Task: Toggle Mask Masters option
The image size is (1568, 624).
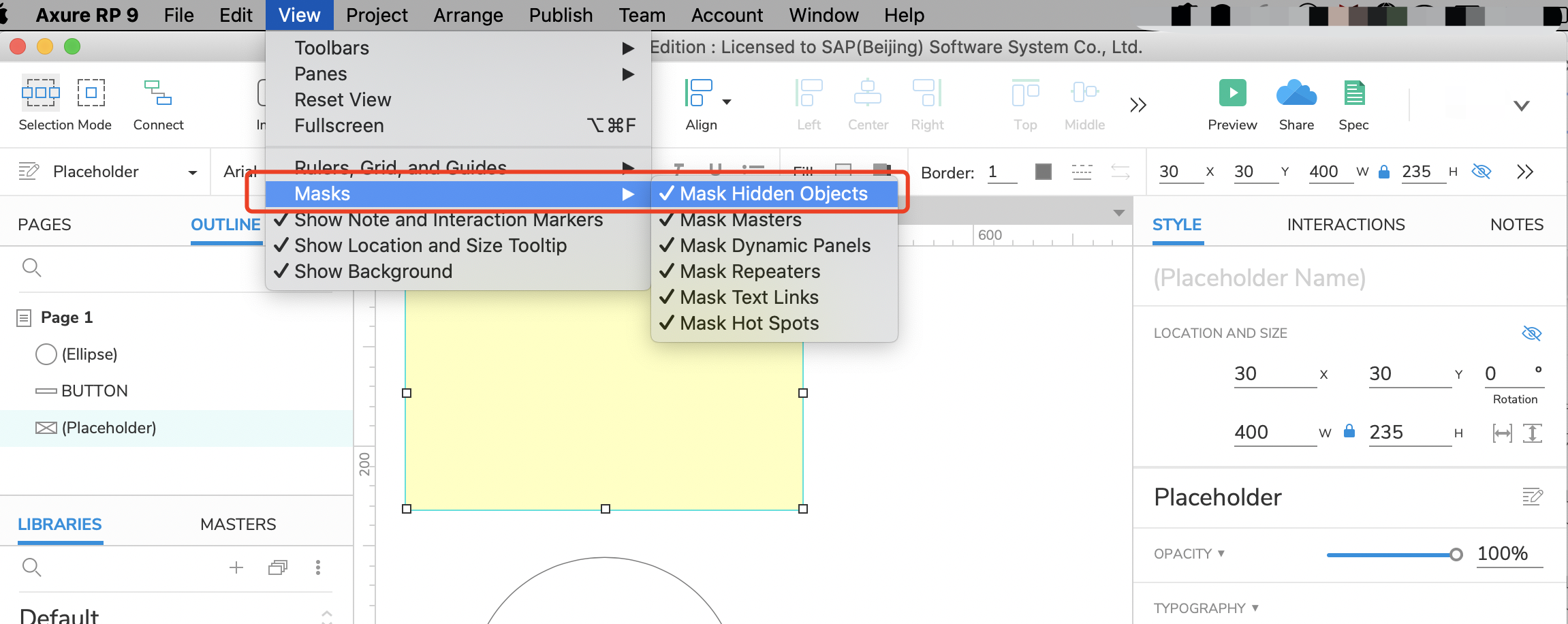Action: tap(774, 220)
